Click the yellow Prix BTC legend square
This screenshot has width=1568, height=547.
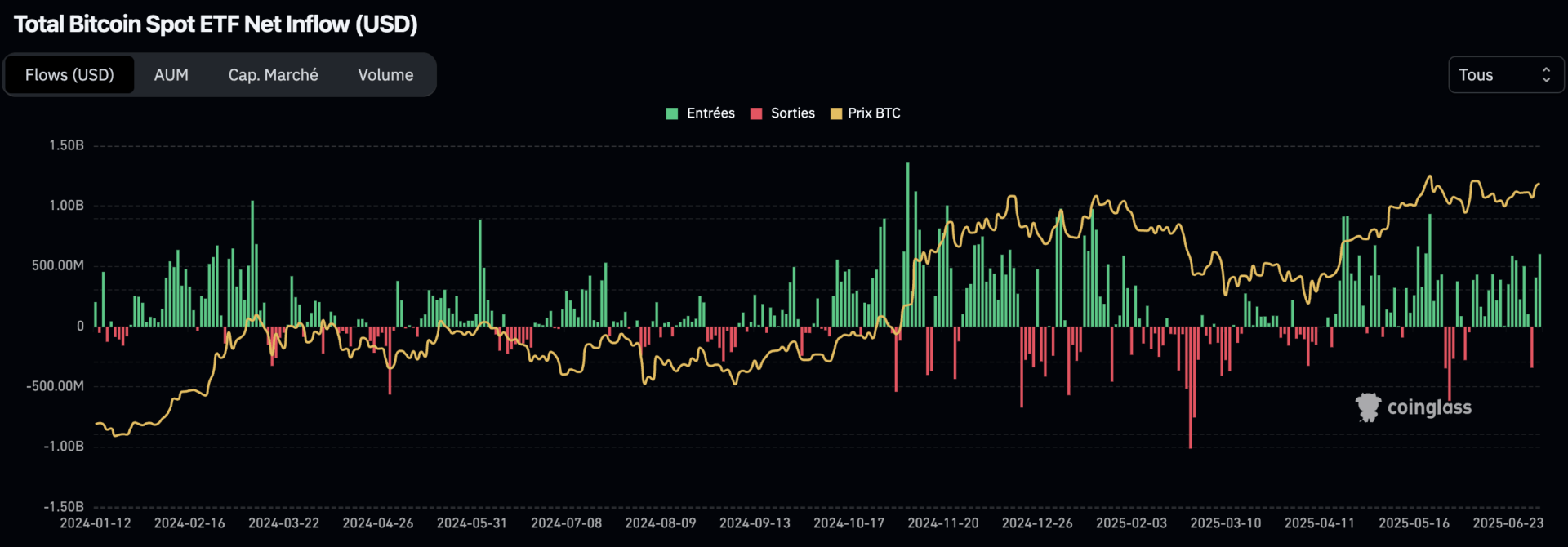(835, 113)
